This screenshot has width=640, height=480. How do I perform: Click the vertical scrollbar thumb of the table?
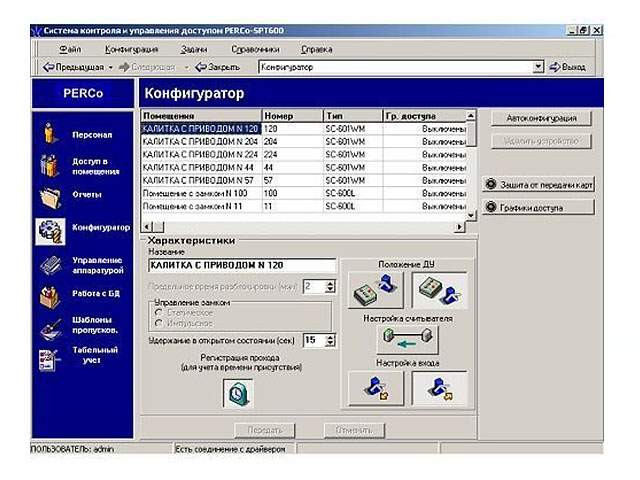point(471,134)
